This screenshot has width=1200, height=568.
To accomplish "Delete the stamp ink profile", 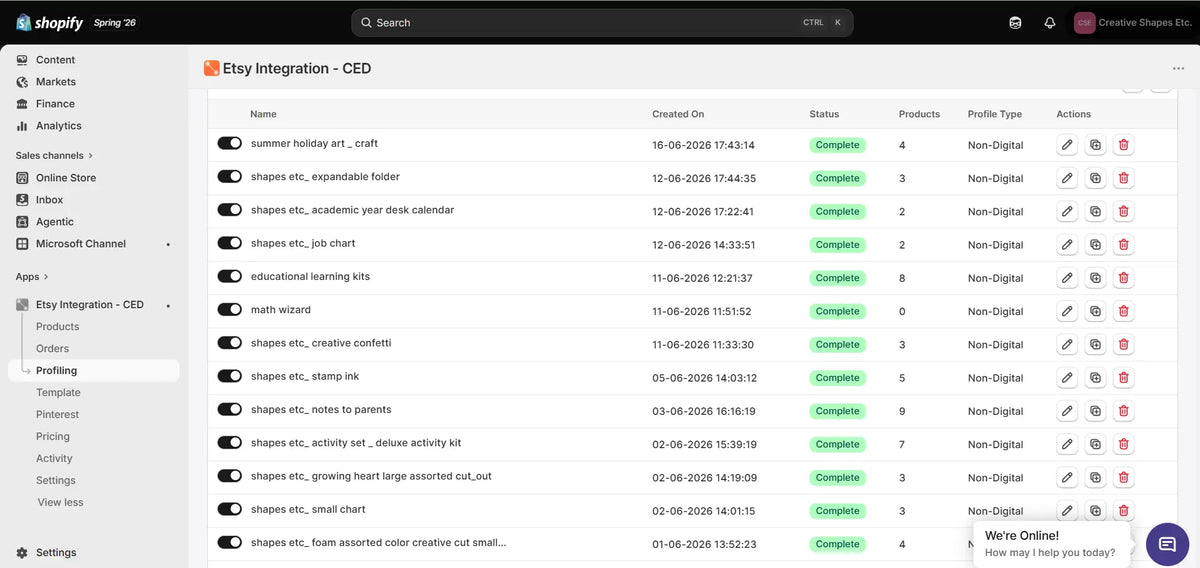I will pyautogui.click(x=1123, y=377).
